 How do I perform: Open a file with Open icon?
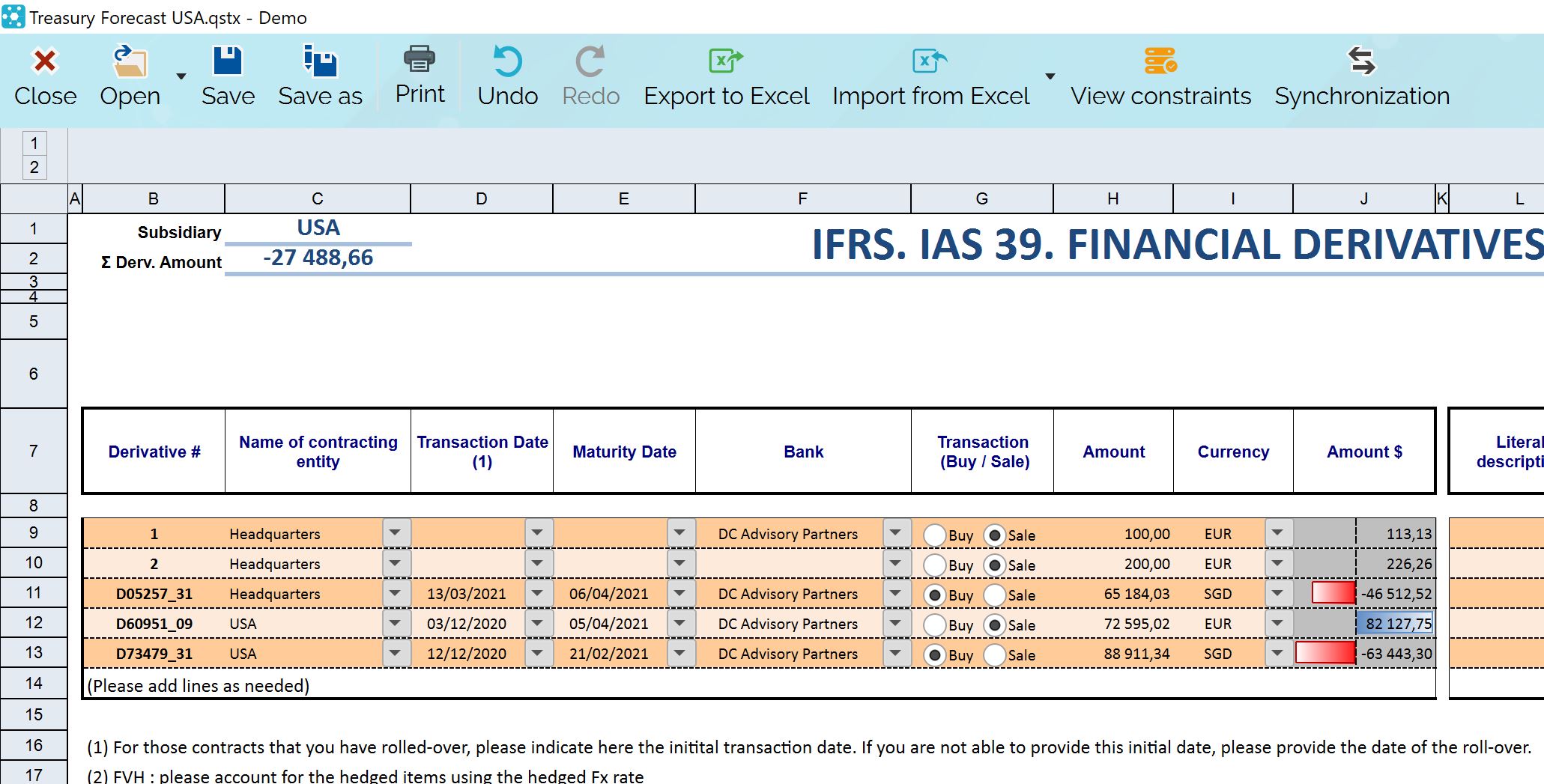[130, 61]
